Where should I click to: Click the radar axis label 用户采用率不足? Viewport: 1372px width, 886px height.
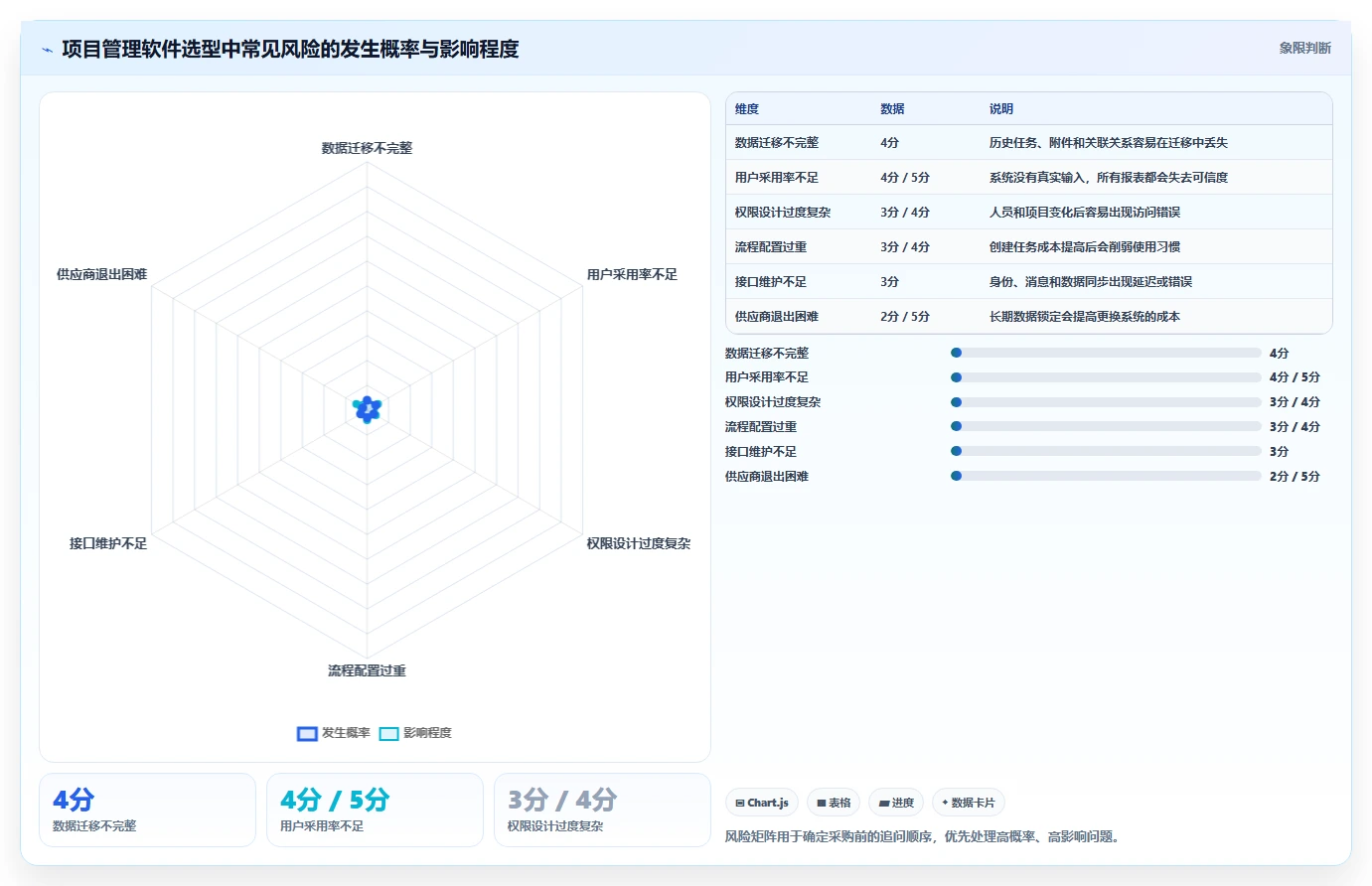pyautogui.click(x=632, y=274)
